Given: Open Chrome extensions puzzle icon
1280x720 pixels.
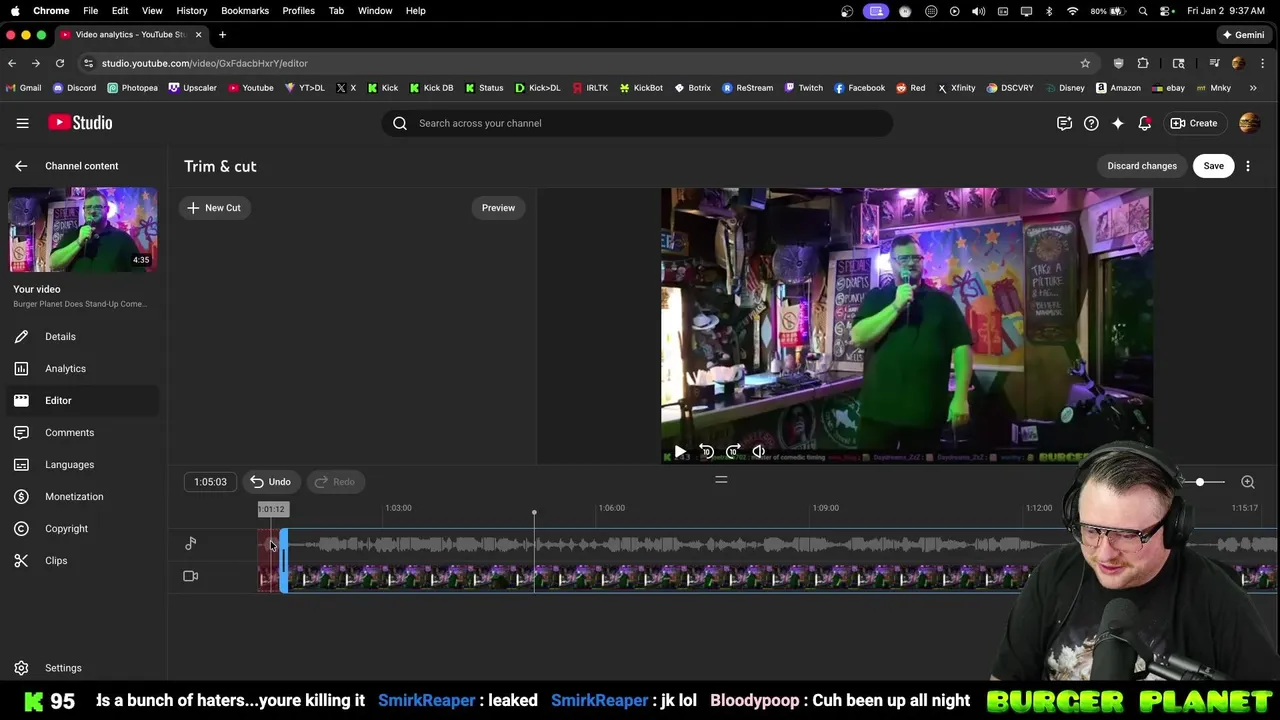Looking at the screenshot, I should point(1143,63).
